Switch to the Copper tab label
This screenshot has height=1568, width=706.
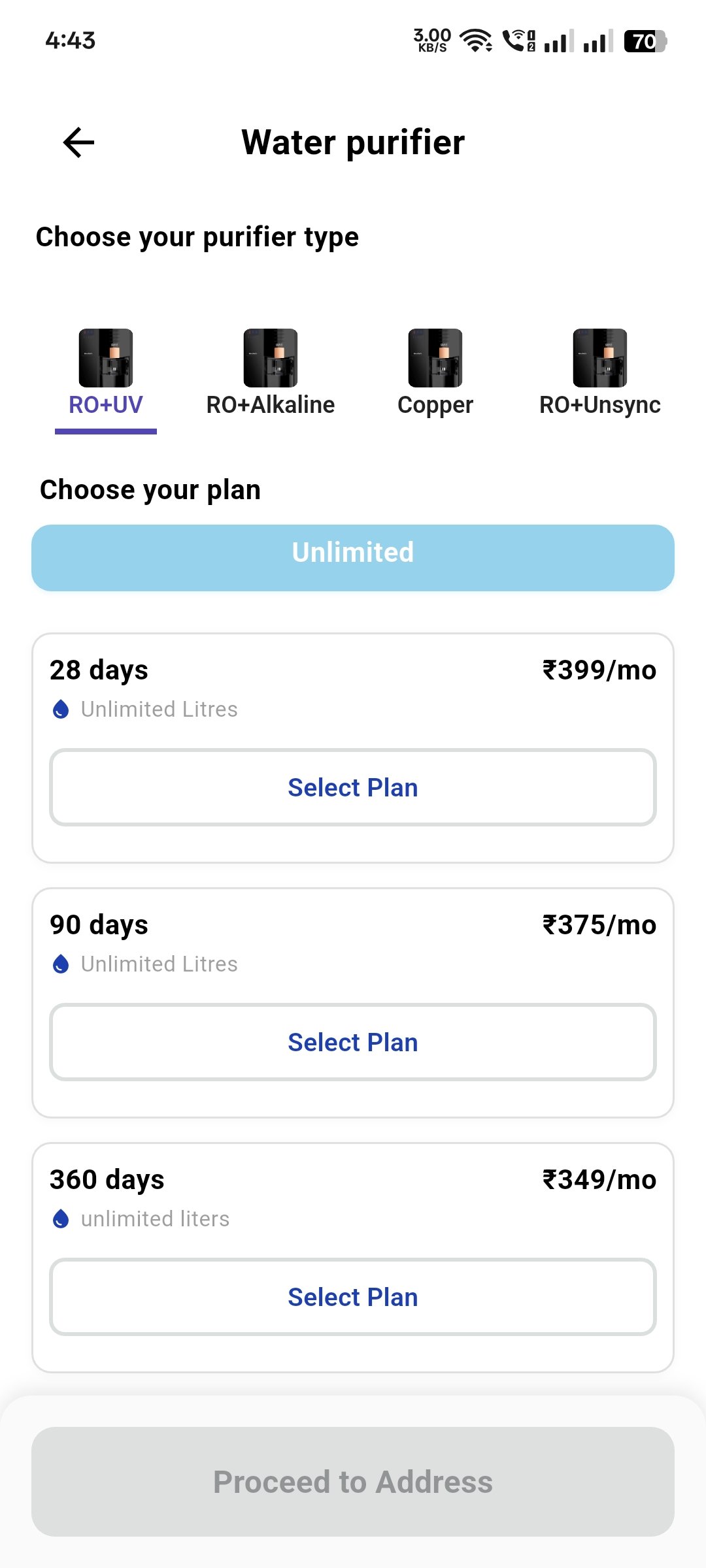(435, 405)
